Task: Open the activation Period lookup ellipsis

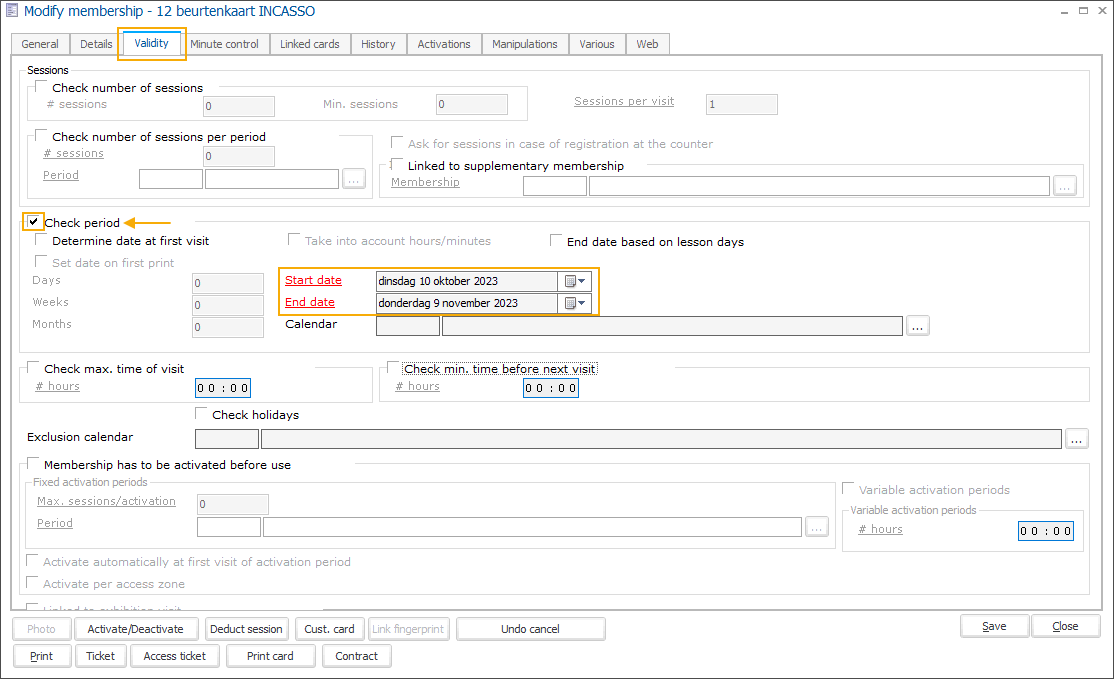Action: pos(817,527)
